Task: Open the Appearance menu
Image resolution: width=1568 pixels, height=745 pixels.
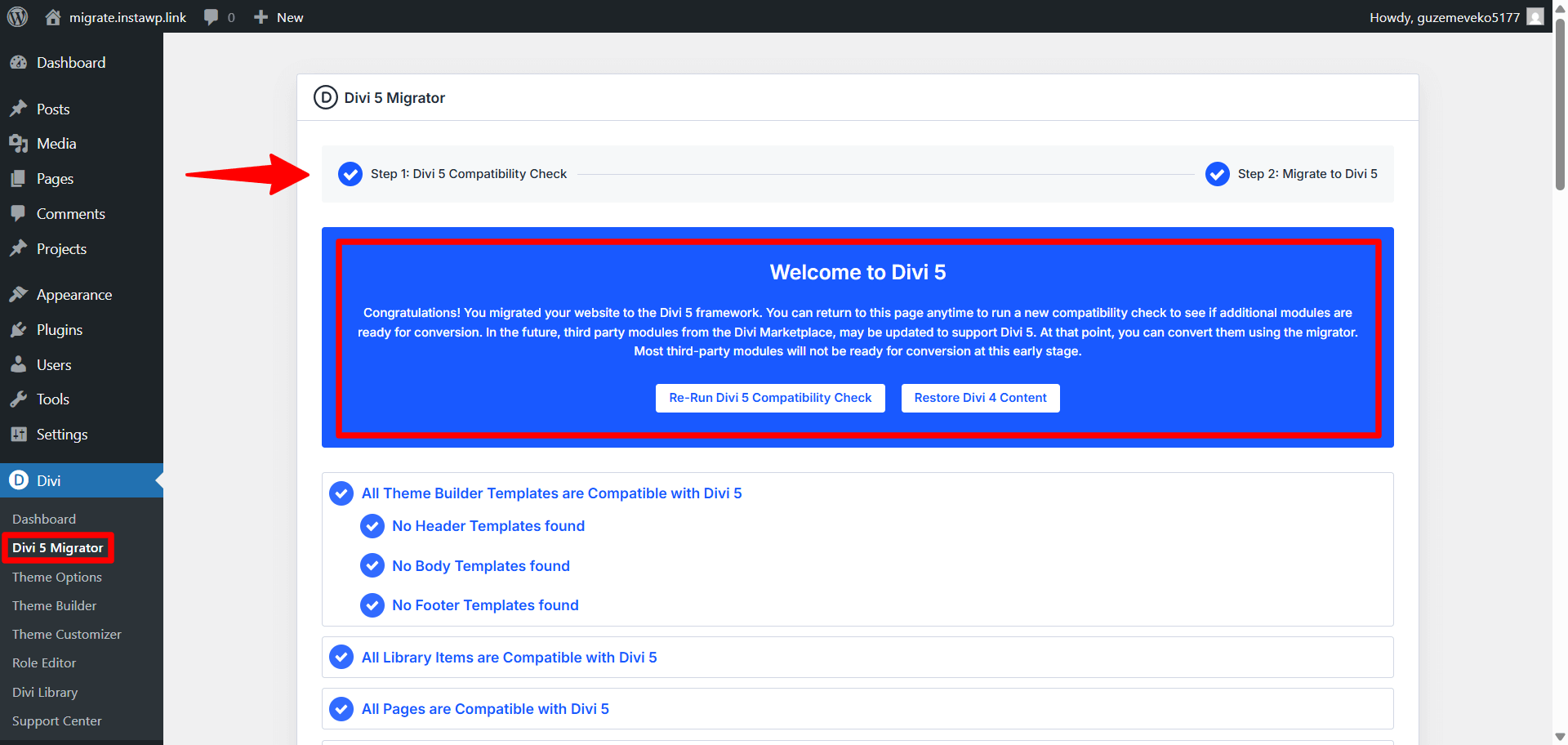Action: click(x=73, y=295)
